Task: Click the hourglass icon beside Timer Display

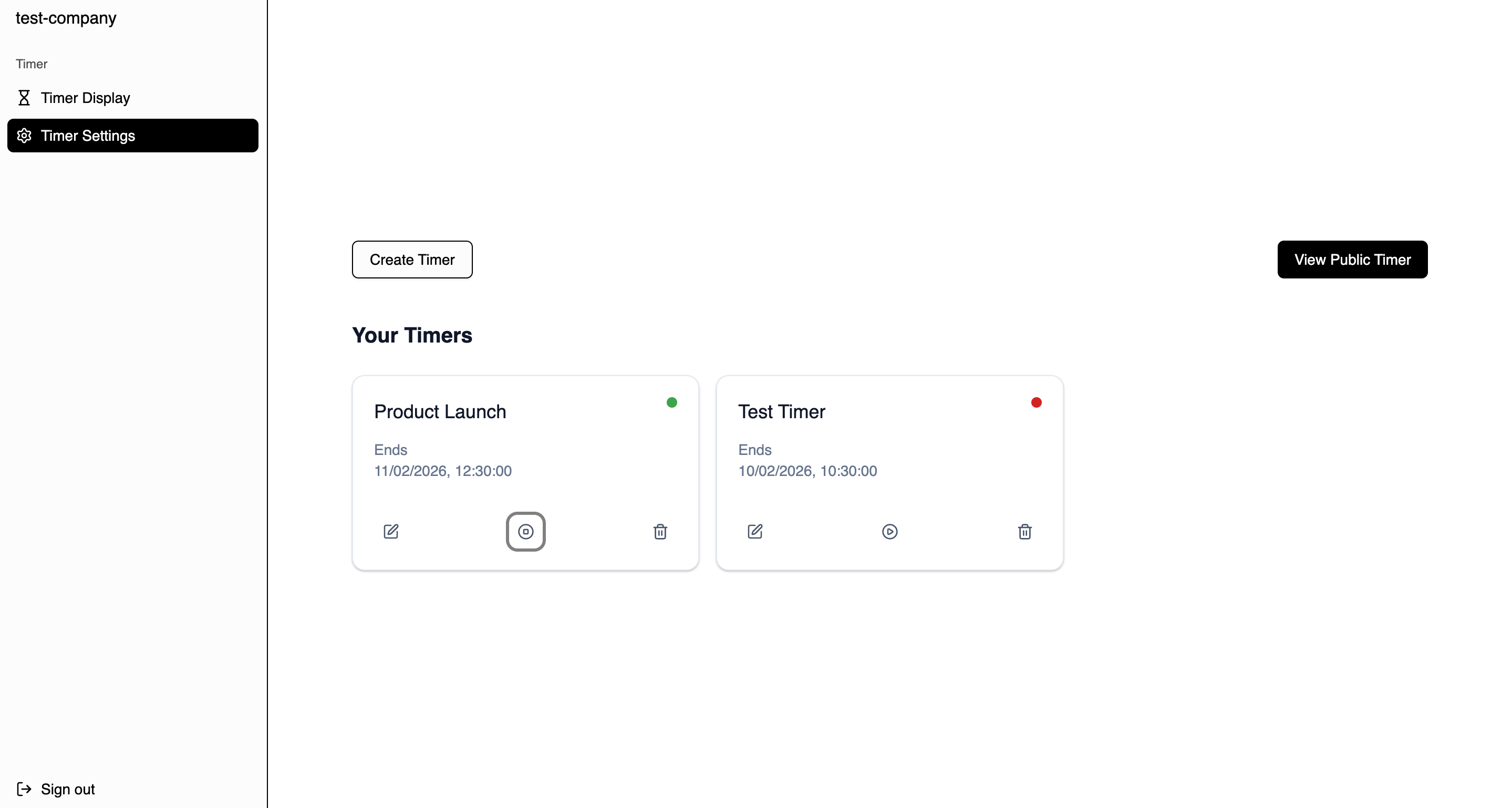Action: (25, 97)
